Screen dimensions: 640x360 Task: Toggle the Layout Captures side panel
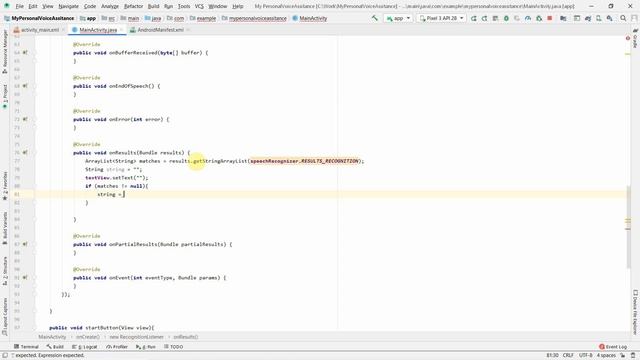click(5, 317)
